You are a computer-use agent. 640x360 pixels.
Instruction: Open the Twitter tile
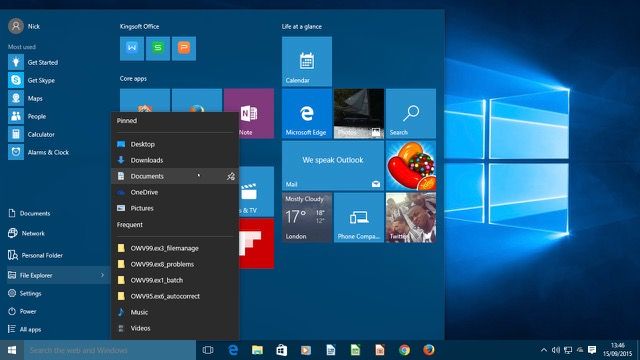click(411, 218)
